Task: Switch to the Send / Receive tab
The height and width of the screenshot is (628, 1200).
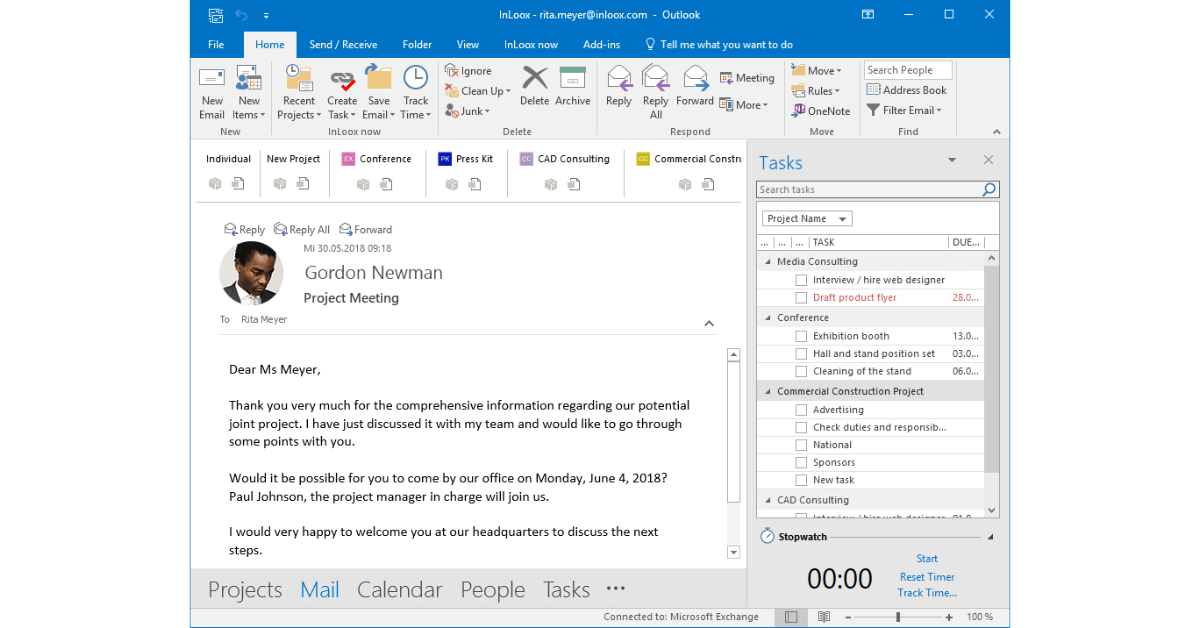Action: (343, 44)
